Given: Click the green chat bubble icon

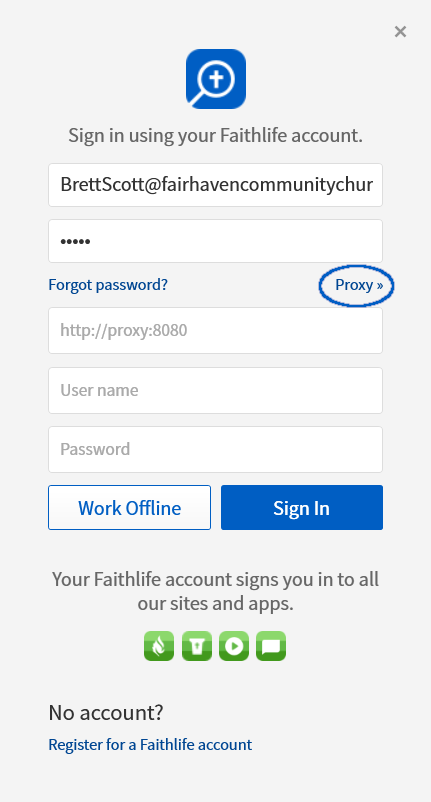Looking at the screenshot, I should (271, 646).
